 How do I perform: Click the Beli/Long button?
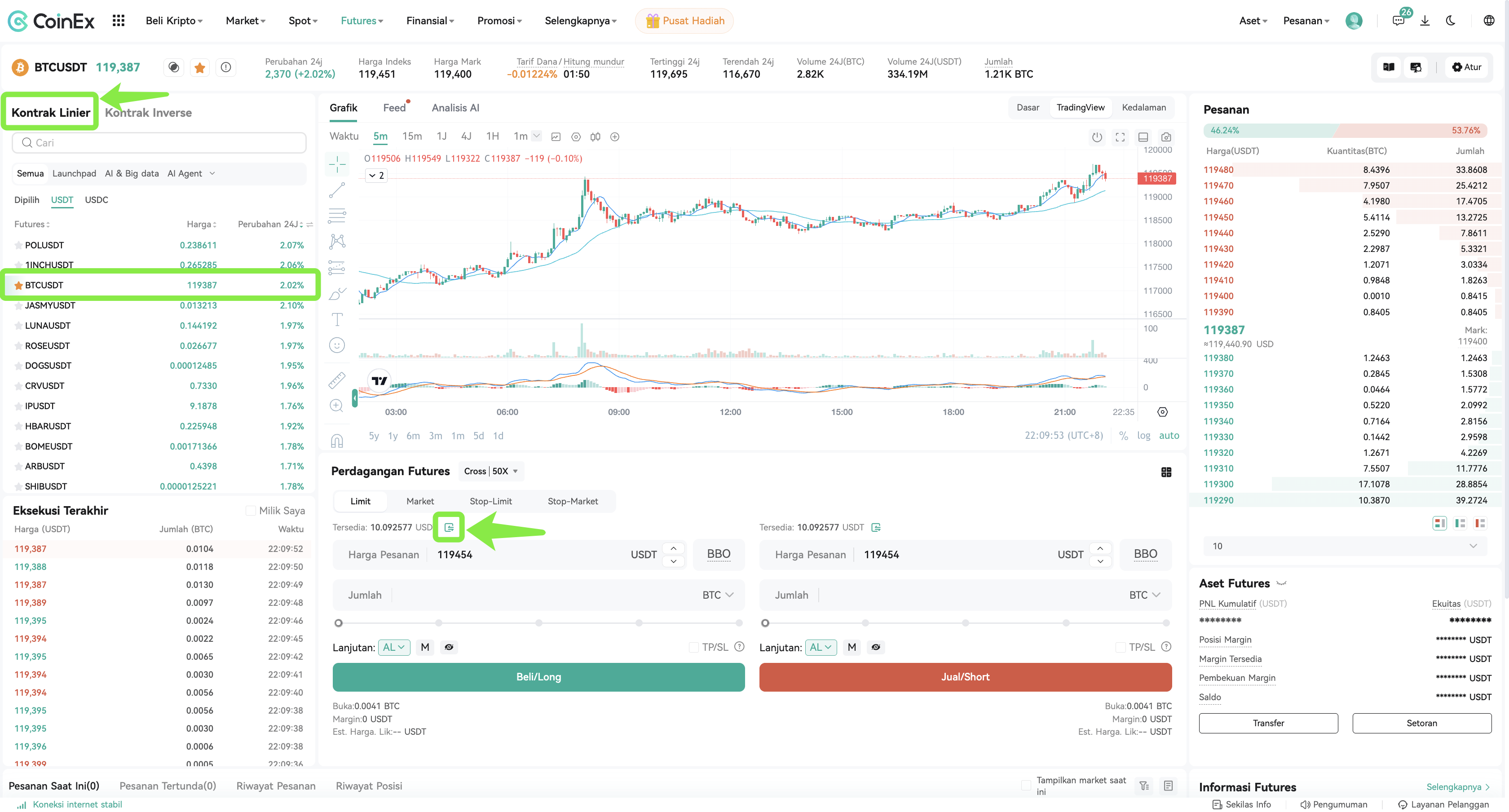[538, 677]
